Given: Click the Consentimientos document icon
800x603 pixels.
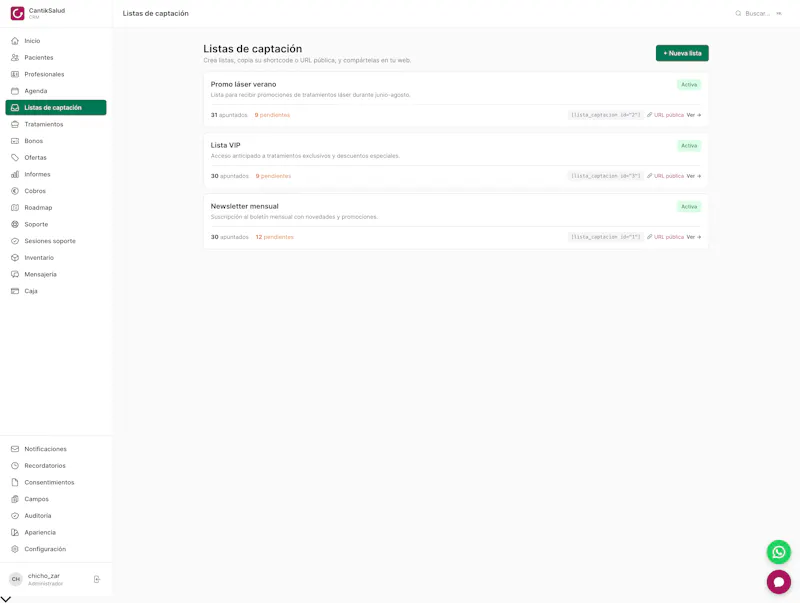Looking at the screenshot, I should pos(15,482).
